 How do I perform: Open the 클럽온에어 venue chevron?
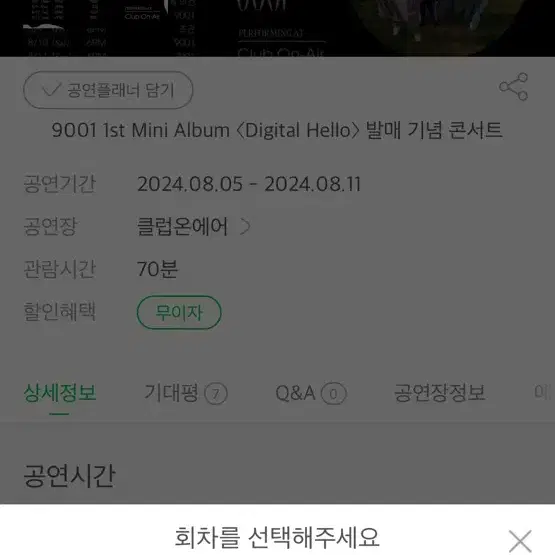tap(245, 227)
